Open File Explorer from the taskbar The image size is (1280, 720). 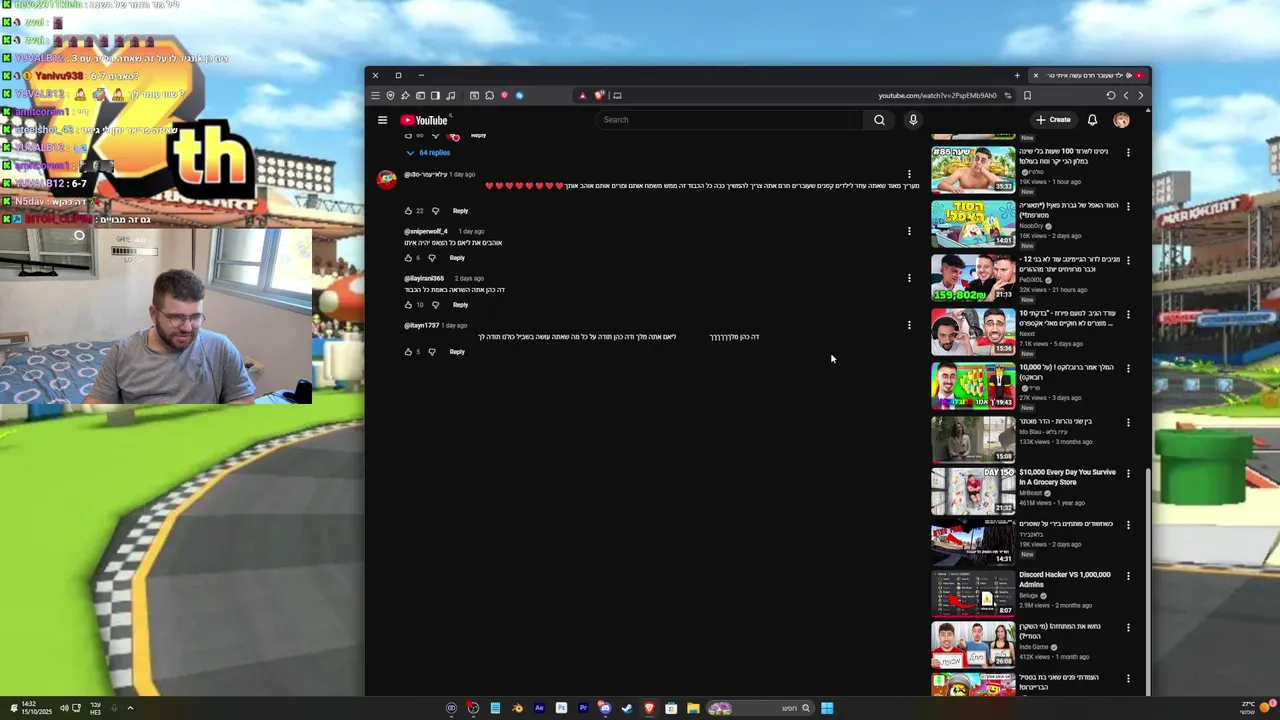pos(693,708)
